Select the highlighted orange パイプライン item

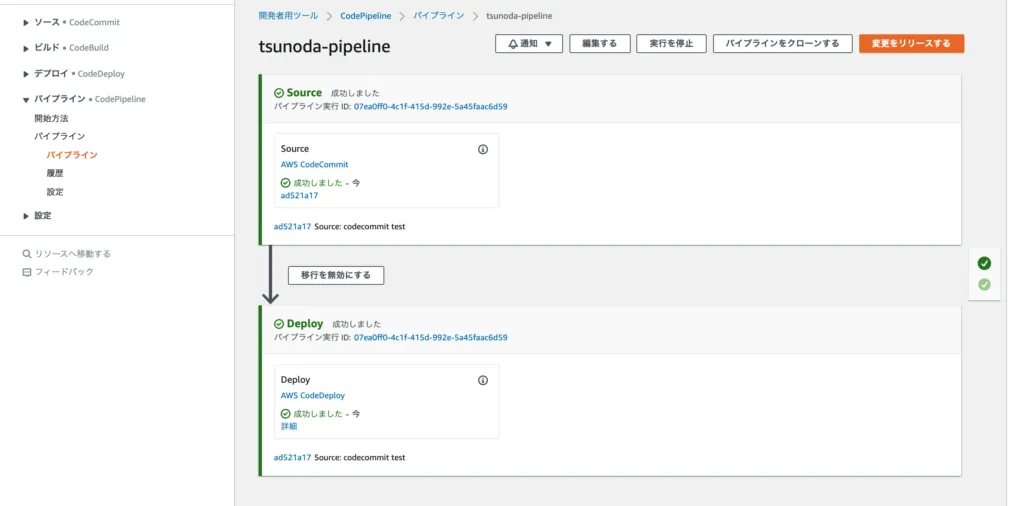pos(72,155)
